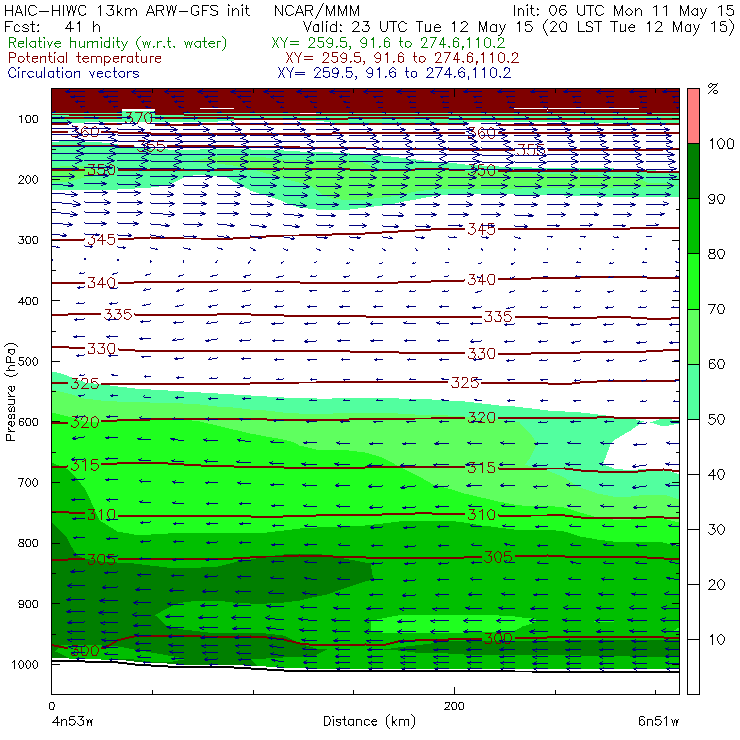
Task: Click the 100 pressure axis tick label
Action: click(28, 119)
